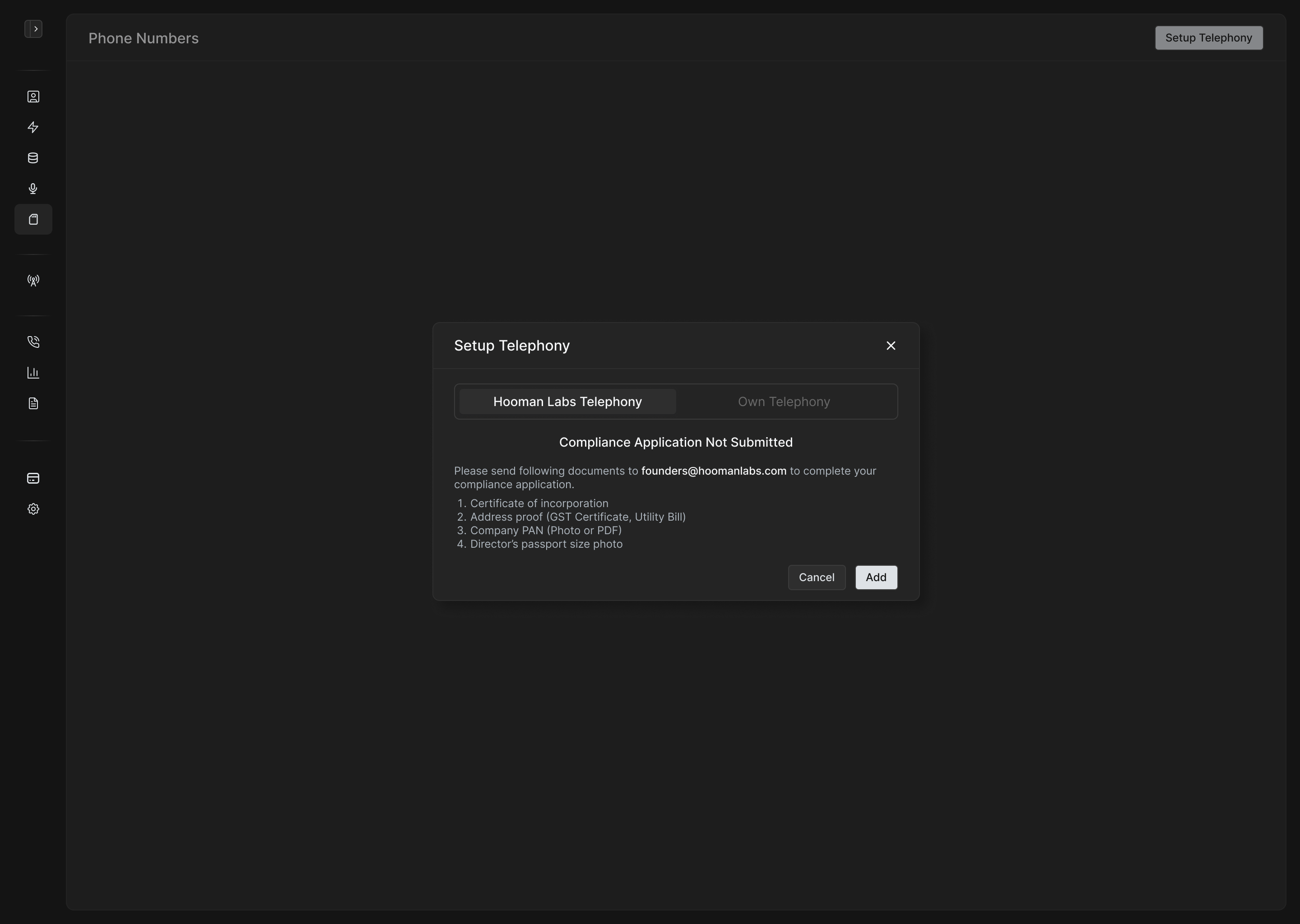Image resolution: width=1300 pixels, height=924 pixels.
Task: Select the SIM card phone numbers icon
Action: coord(33,220)
